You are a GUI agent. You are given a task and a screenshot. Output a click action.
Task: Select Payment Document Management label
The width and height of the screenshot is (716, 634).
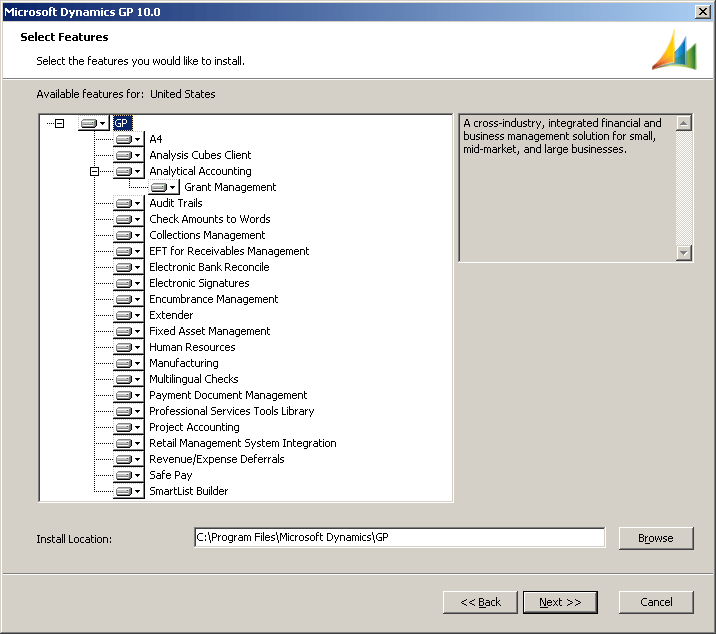pos(228,395)
